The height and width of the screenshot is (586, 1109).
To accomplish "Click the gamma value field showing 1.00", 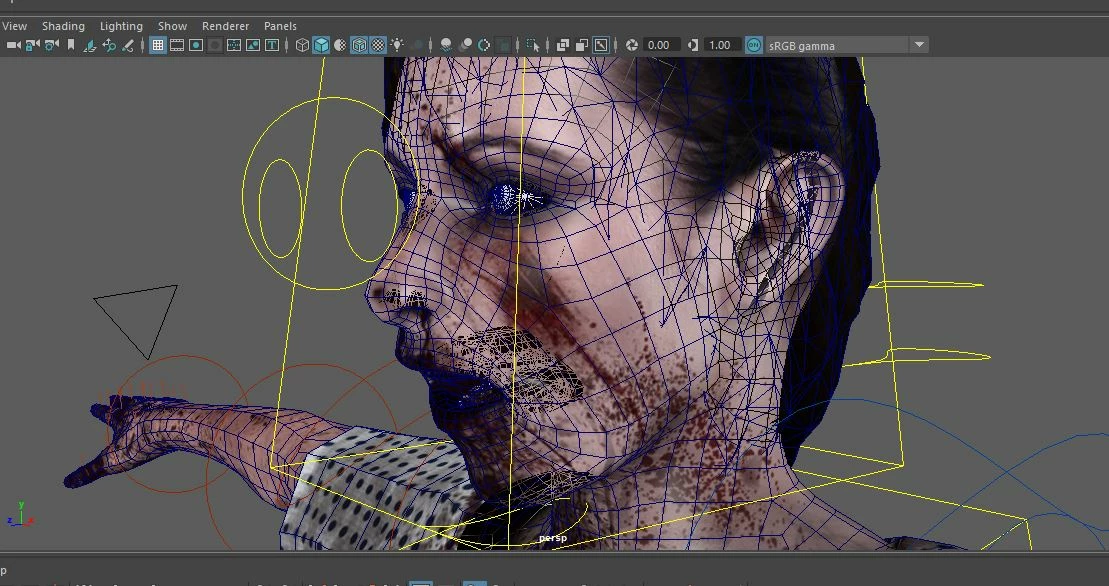I will (x=719, y=45).
